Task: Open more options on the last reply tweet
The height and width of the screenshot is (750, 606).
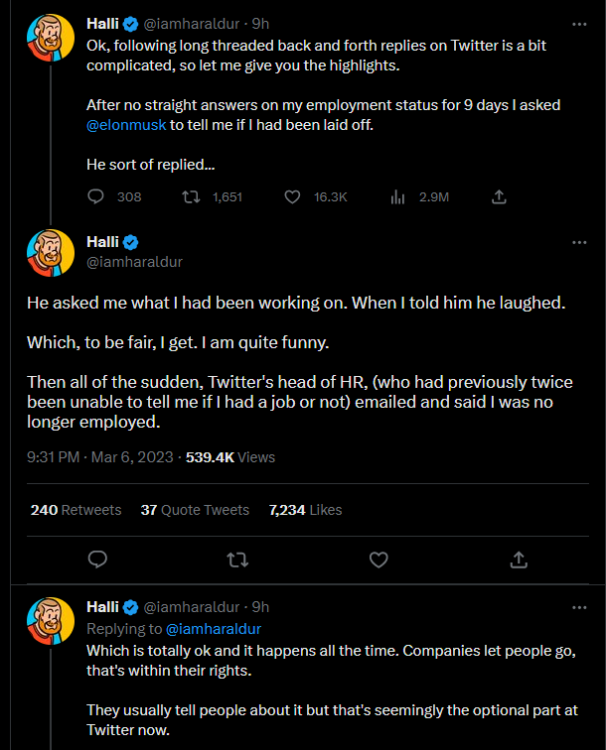Action: click(x=579, y=607)
